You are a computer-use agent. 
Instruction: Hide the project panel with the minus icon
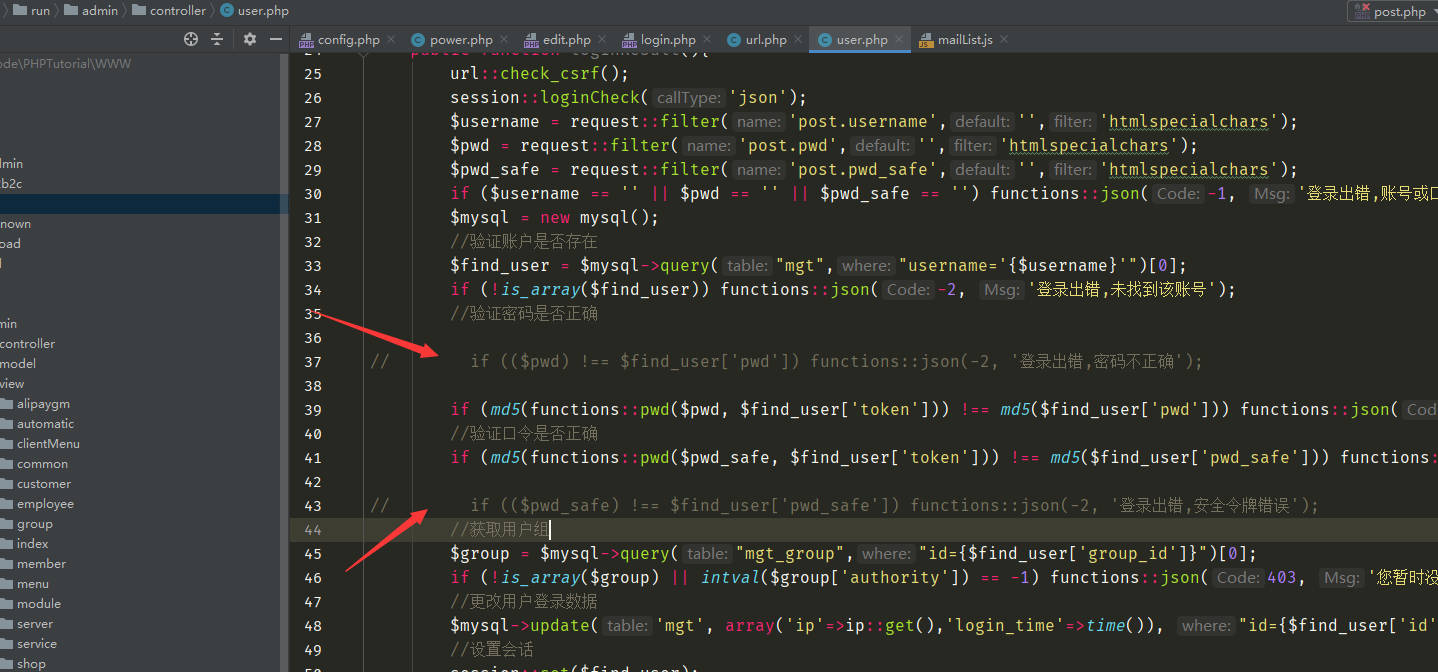(276, 39)
